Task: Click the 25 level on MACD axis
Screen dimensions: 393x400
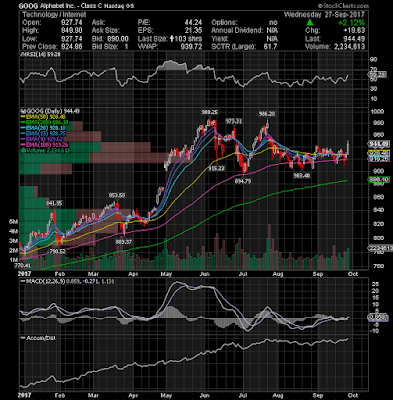Action: click(375, 284)
